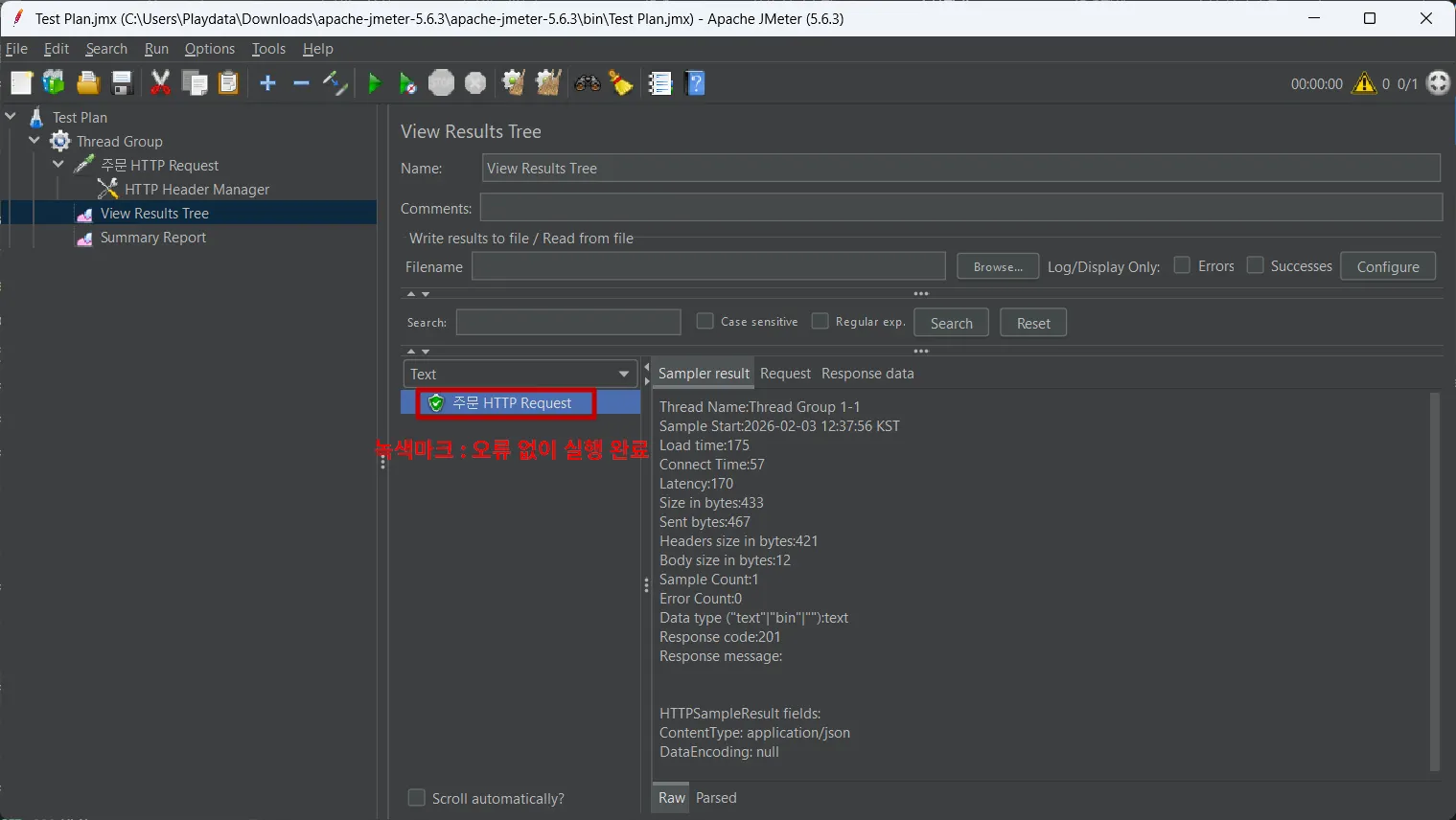Collapse all nodes with the minus icon

tap(301, 83)
